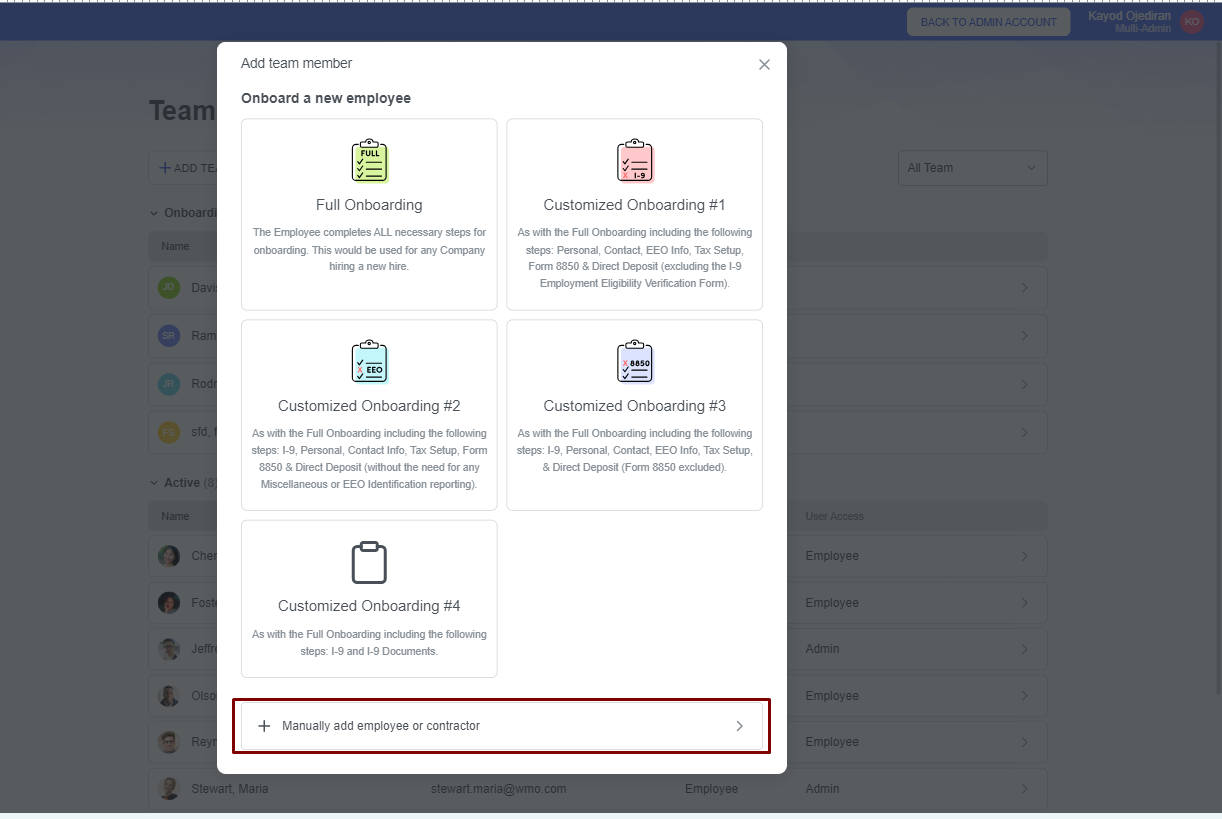
Task: Close the Add team member dialog
Action: point(764,64)
